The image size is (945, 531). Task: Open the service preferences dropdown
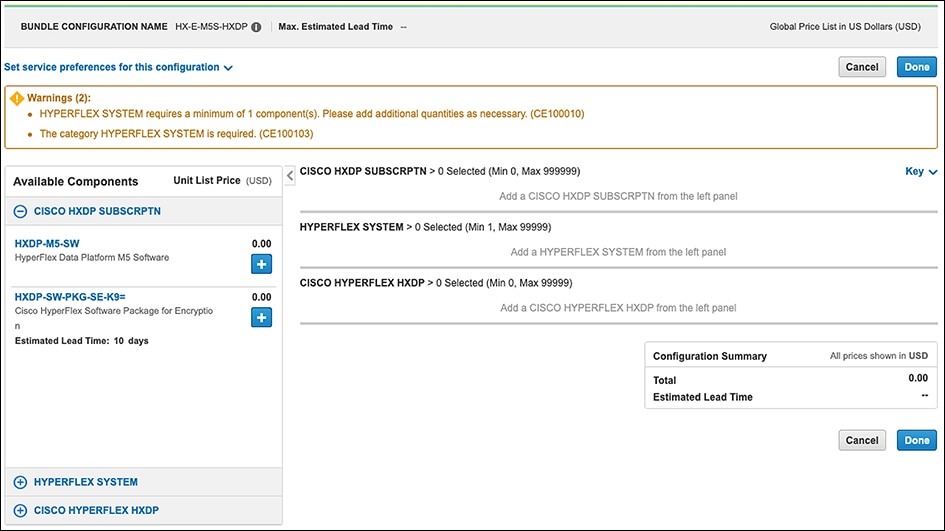coord(118,67)
